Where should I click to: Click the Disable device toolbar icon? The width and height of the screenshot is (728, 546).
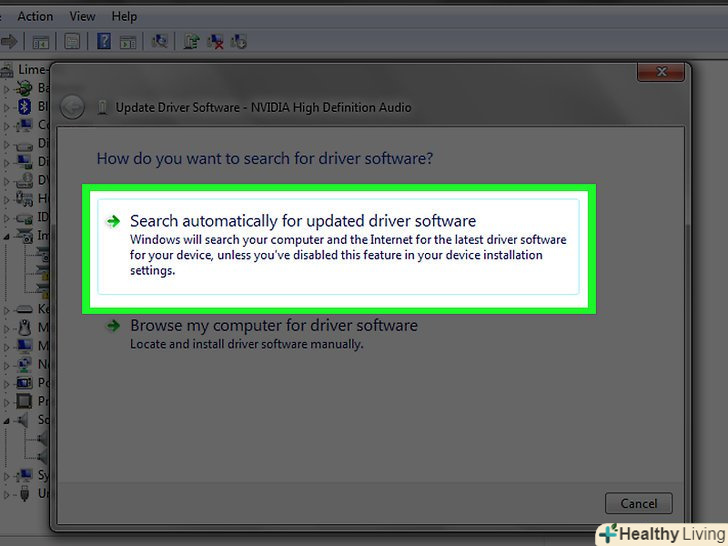239,42
